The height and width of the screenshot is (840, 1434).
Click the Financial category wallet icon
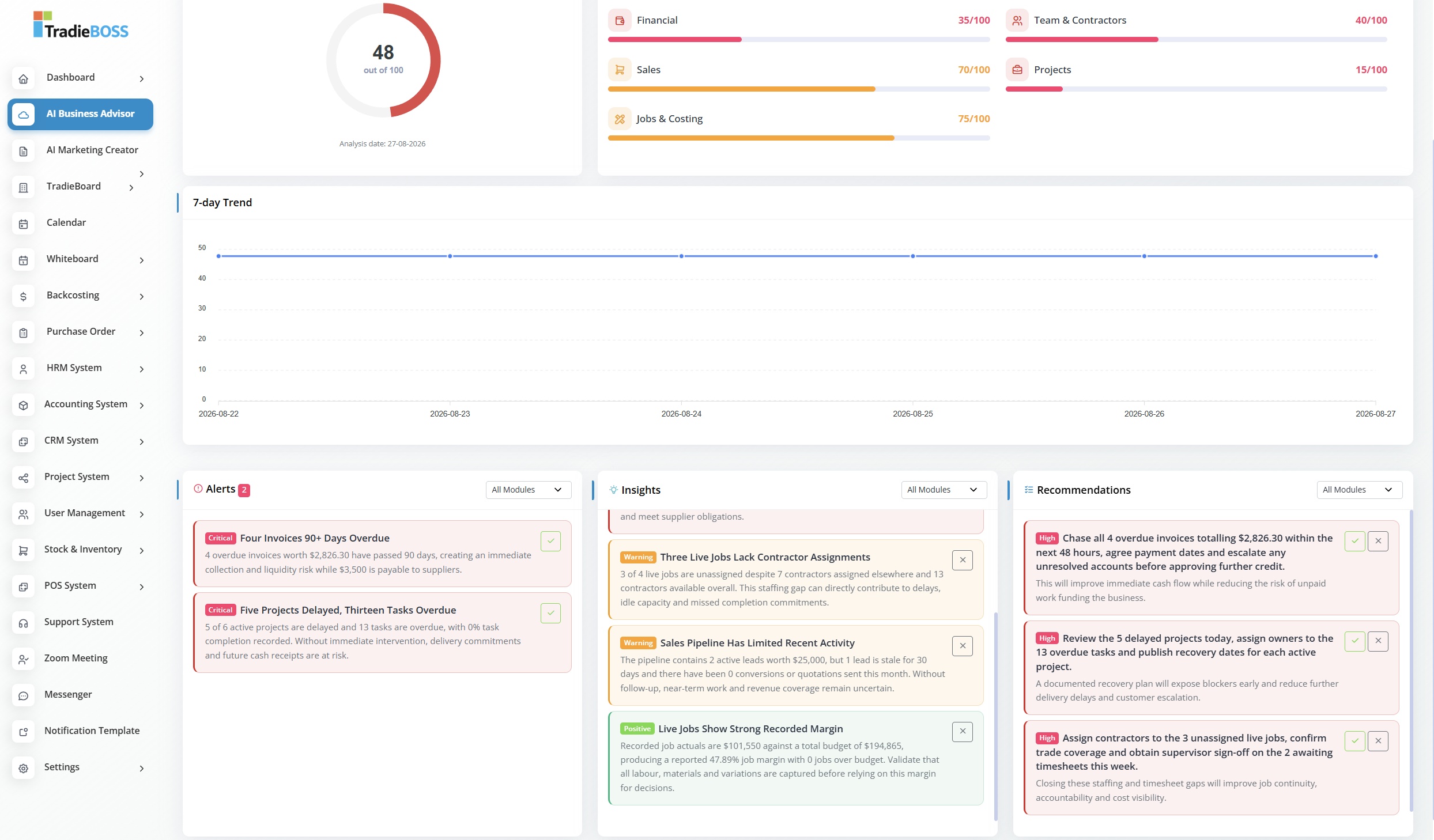pos(620,21)
